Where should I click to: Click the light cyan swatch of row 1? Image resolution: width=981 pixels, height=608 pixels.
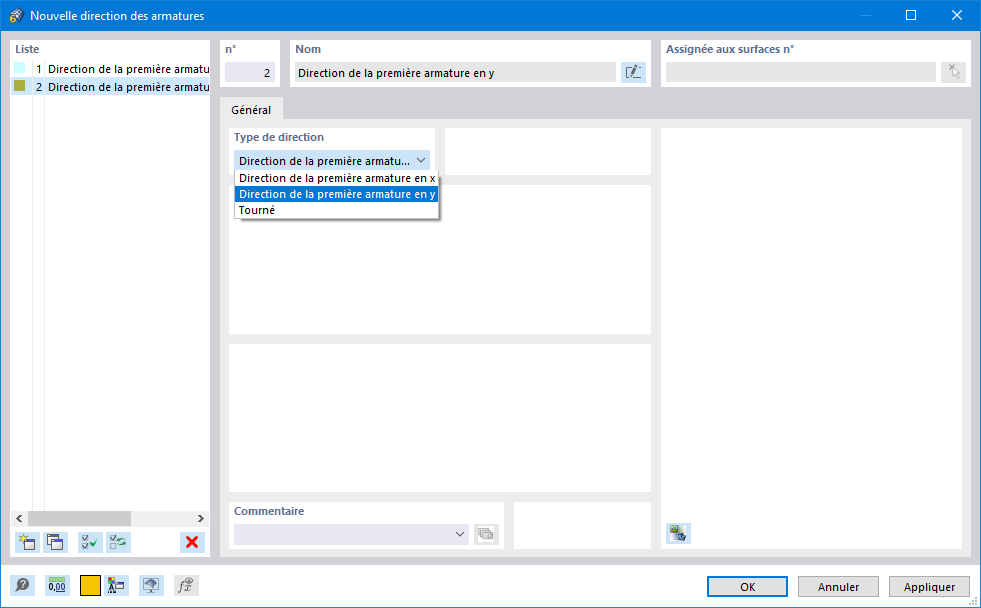point(19,68)
